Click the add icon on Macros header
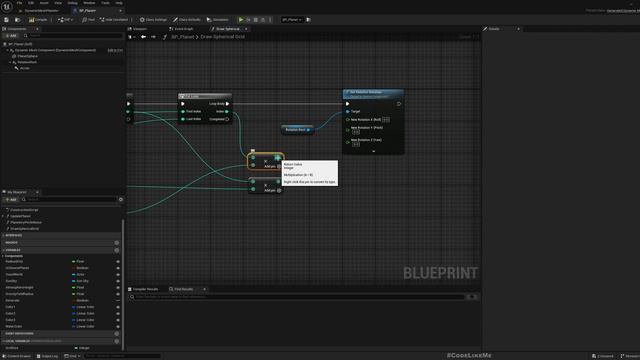Image resolution: width=640 pixels, height=360 pixels. tap(117, 243)
